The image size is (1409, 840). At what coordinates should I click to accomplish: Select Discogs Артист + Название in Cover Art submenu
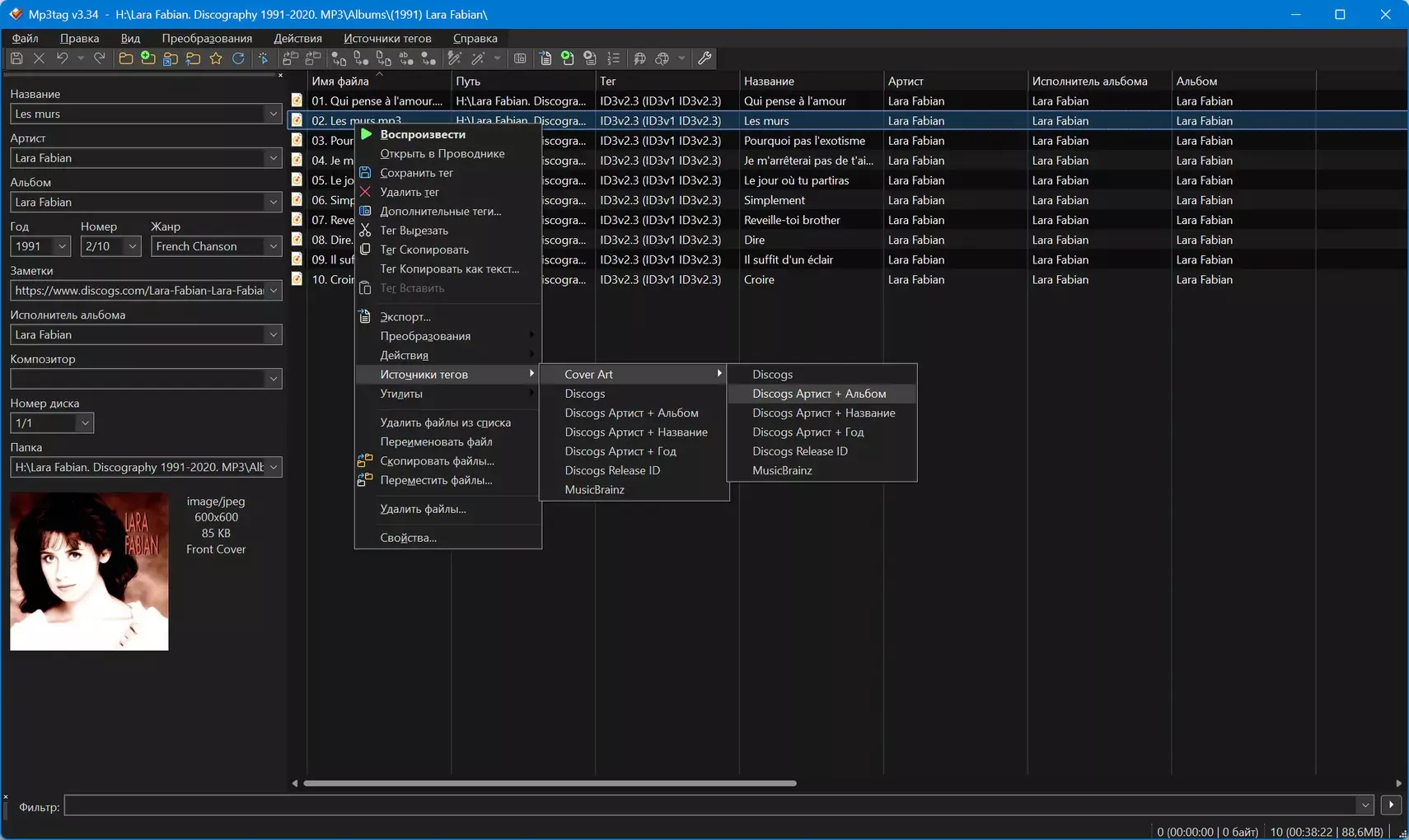[x=823, y=413]
